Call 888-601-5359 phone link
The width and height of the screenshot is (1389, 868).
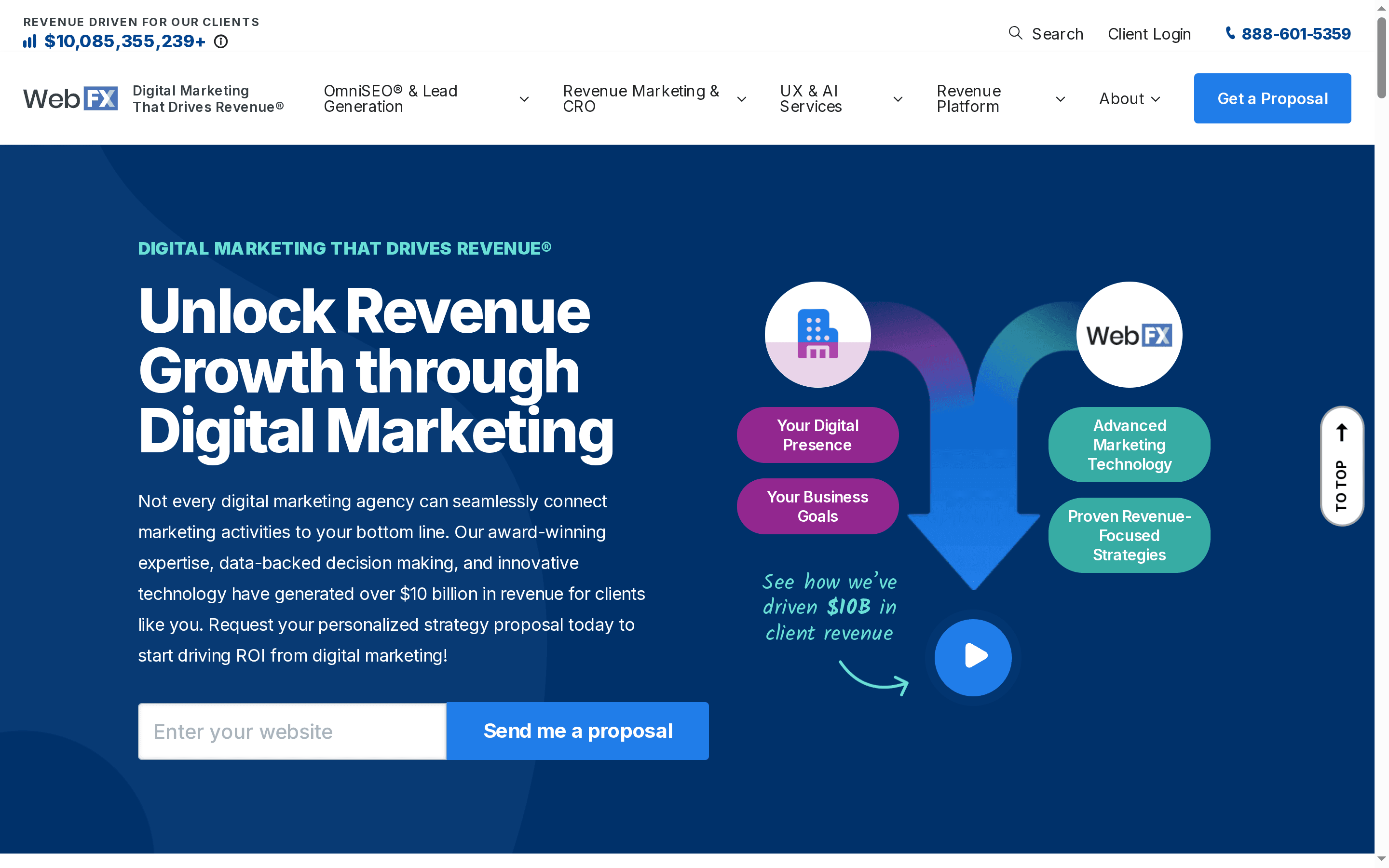pyautogui.click(x=1295, y=34)
